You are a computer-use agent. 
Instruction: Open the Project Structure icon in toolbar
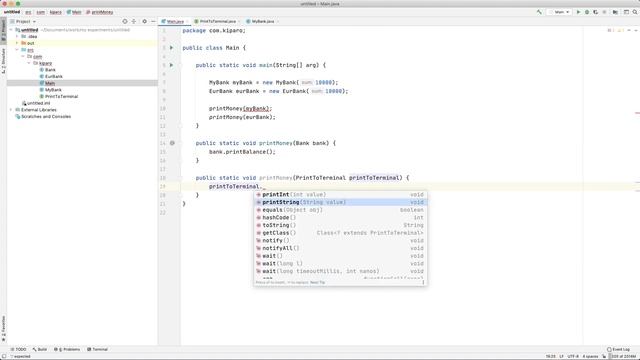coord(615,12)
